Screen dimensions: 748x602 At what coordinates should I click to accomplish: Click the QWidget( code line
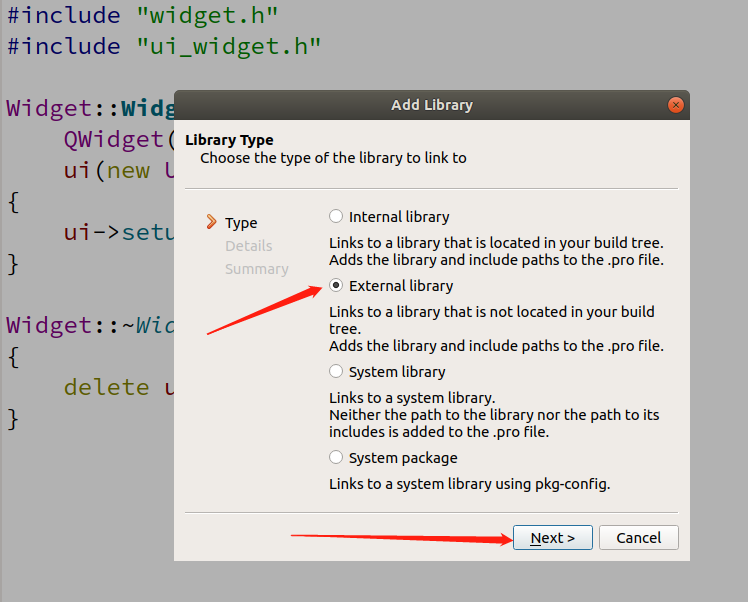(119, 140)
